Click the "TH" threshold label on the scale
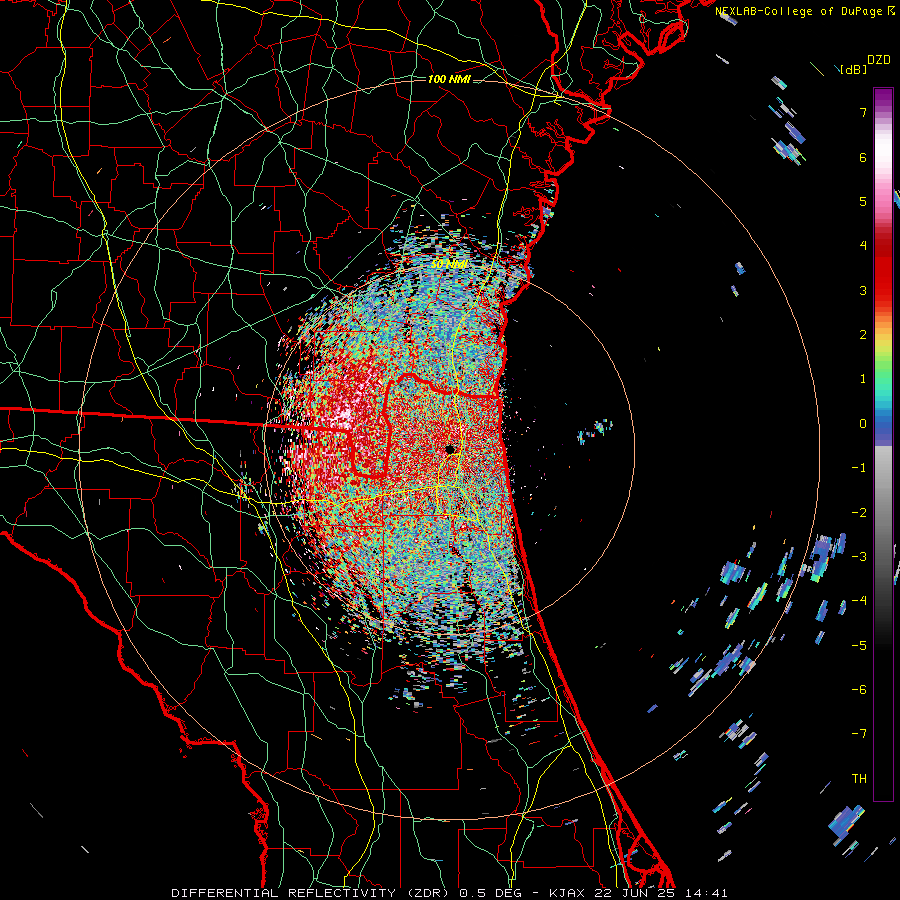Screen dimensions: 900x900 click(x=859, y=779)
